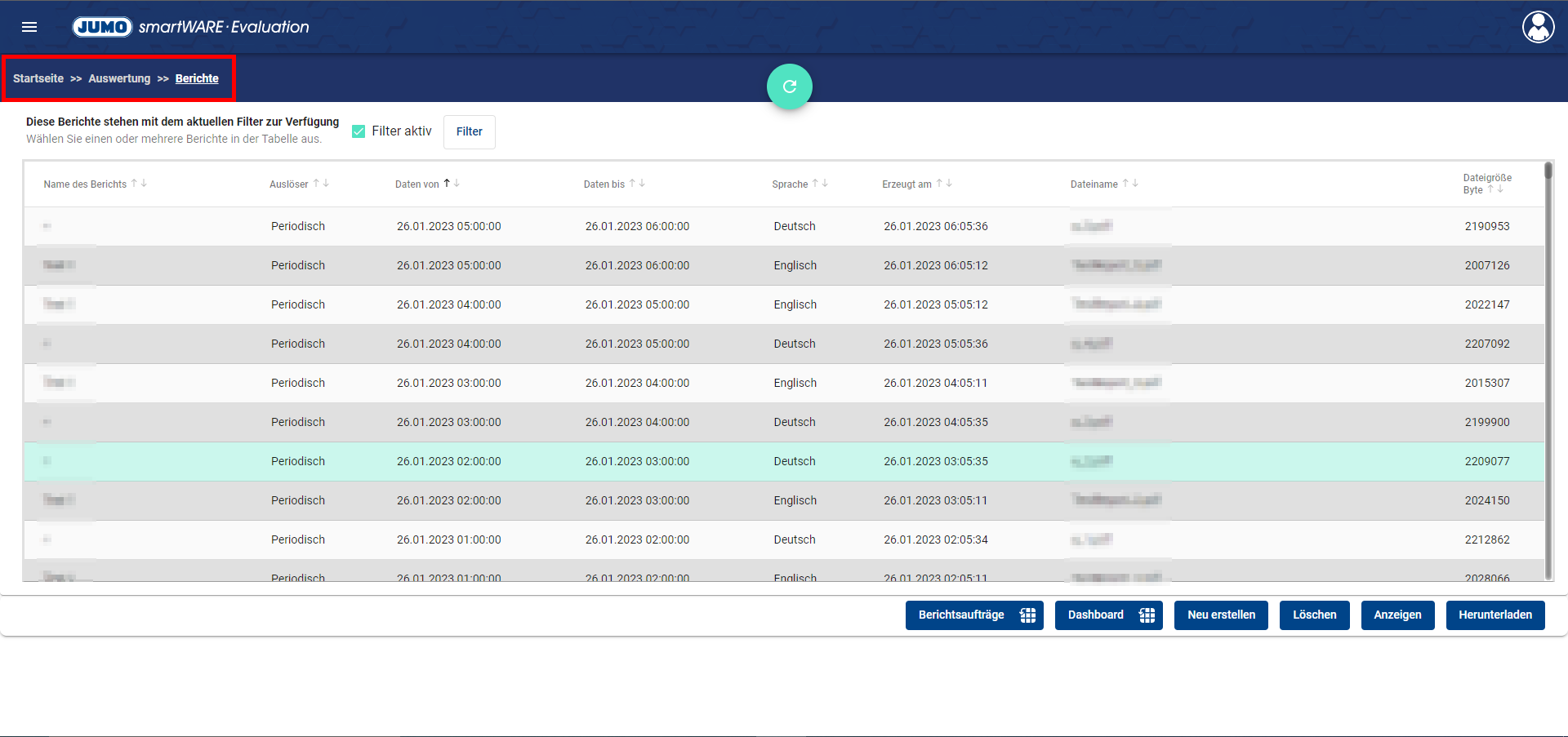Select the row generated at 26.01.2023 06:05:12
This screenshot has height=737, width=1568.
pos(784,266)
